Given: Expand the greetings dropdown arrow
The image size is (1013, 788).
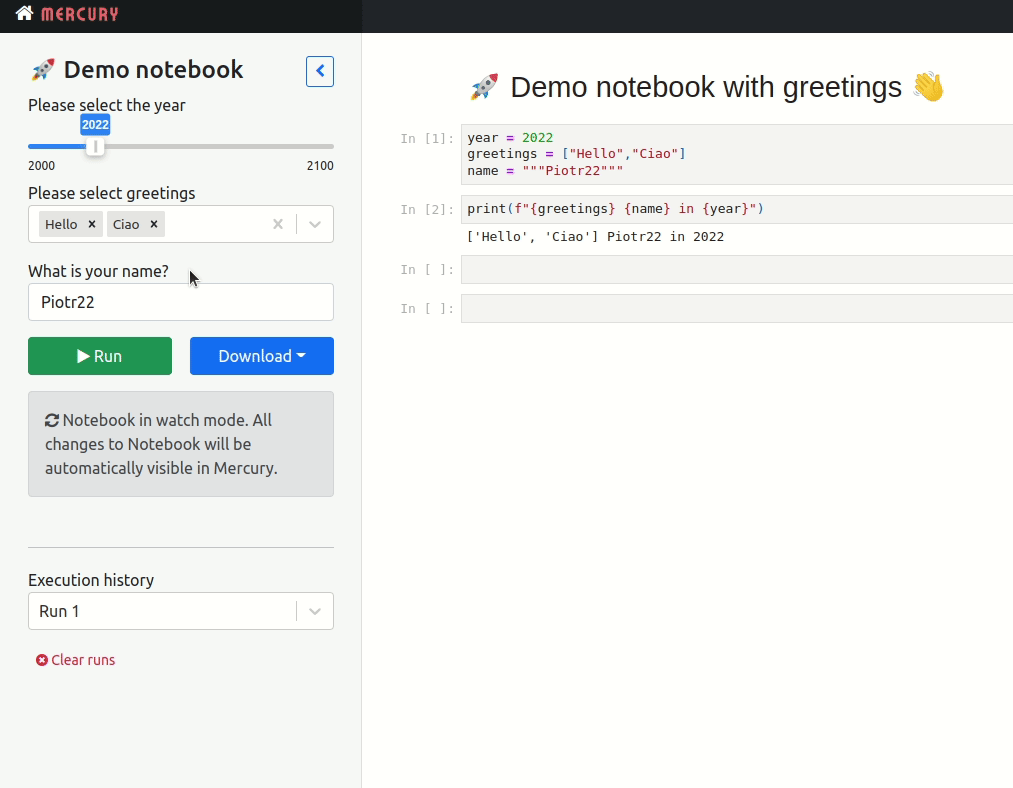Looking at the screenshot, I should pyautogui.click(x=315, y=224).
